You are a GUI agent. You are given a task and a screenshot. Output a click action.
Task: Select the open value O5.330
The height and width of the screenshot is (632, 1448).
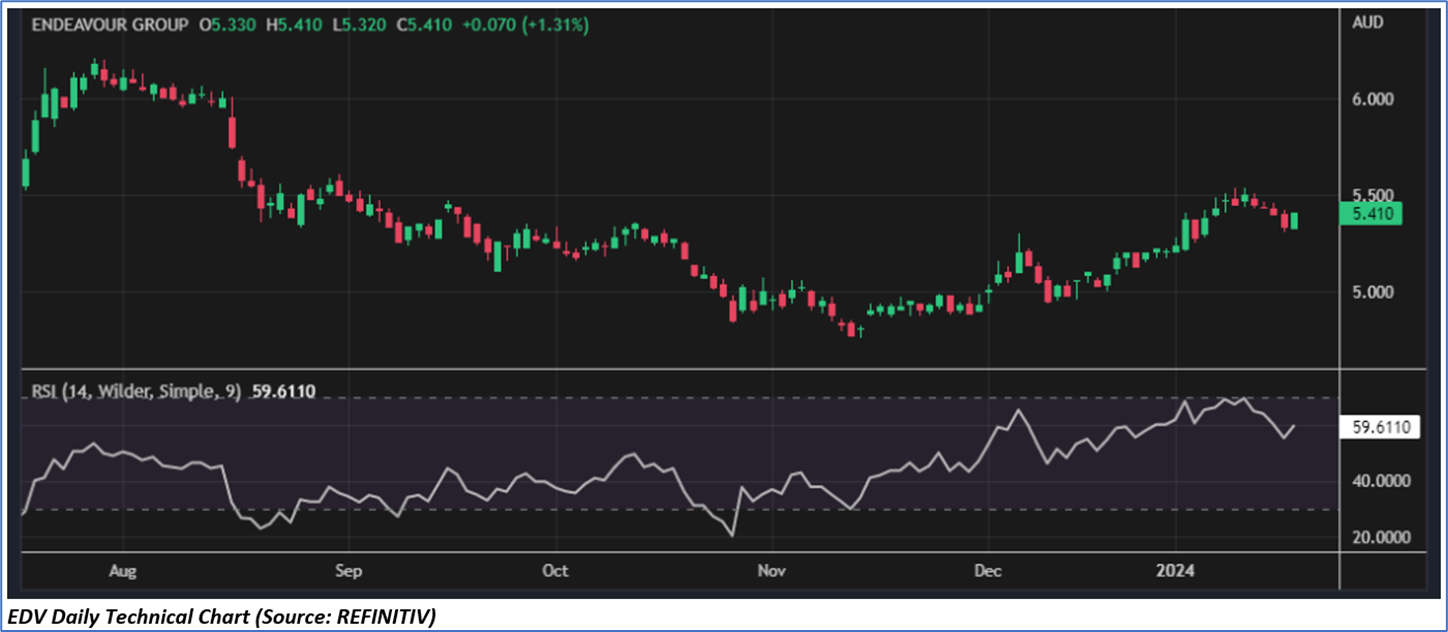(x=229, y=26)
